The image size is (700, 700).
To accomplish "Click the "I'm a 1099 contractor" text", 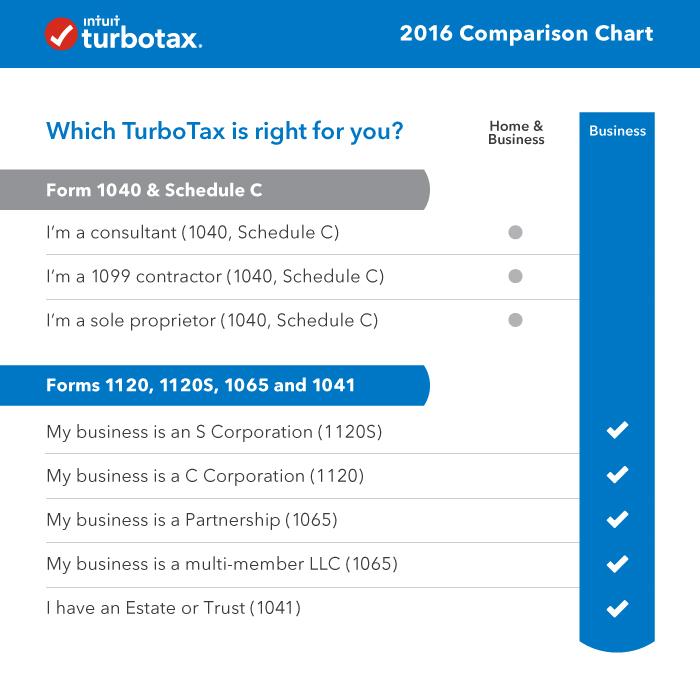I will [215, 277].
